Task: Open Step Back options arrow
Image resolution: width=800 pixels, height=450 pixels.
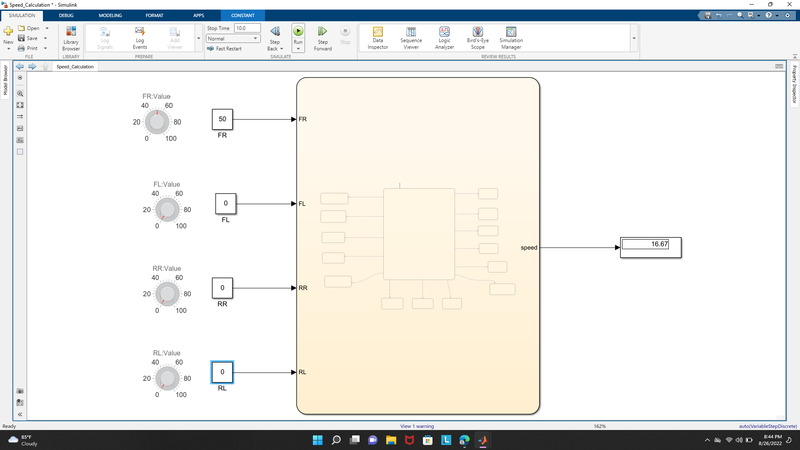Action: [281, 49]
